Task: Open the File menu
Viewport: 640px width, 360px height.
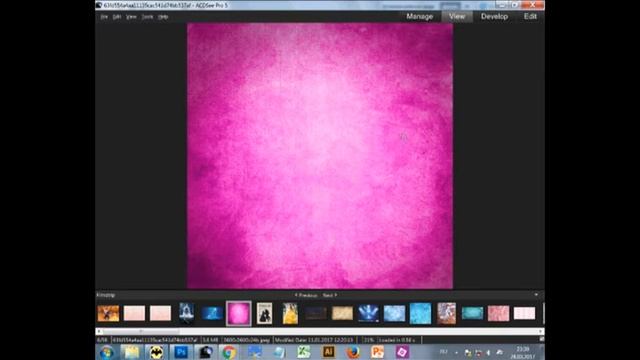Action: coord(104,17)
